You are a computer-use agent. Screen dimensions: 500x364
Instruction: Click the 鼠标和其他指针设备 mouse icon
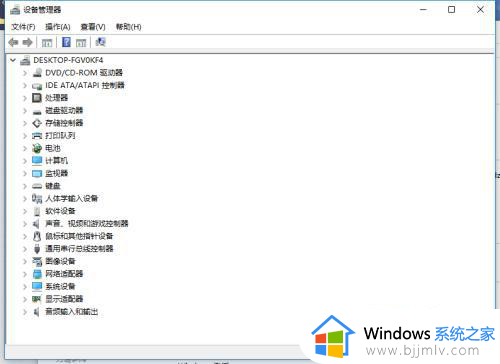coord(37,236)
